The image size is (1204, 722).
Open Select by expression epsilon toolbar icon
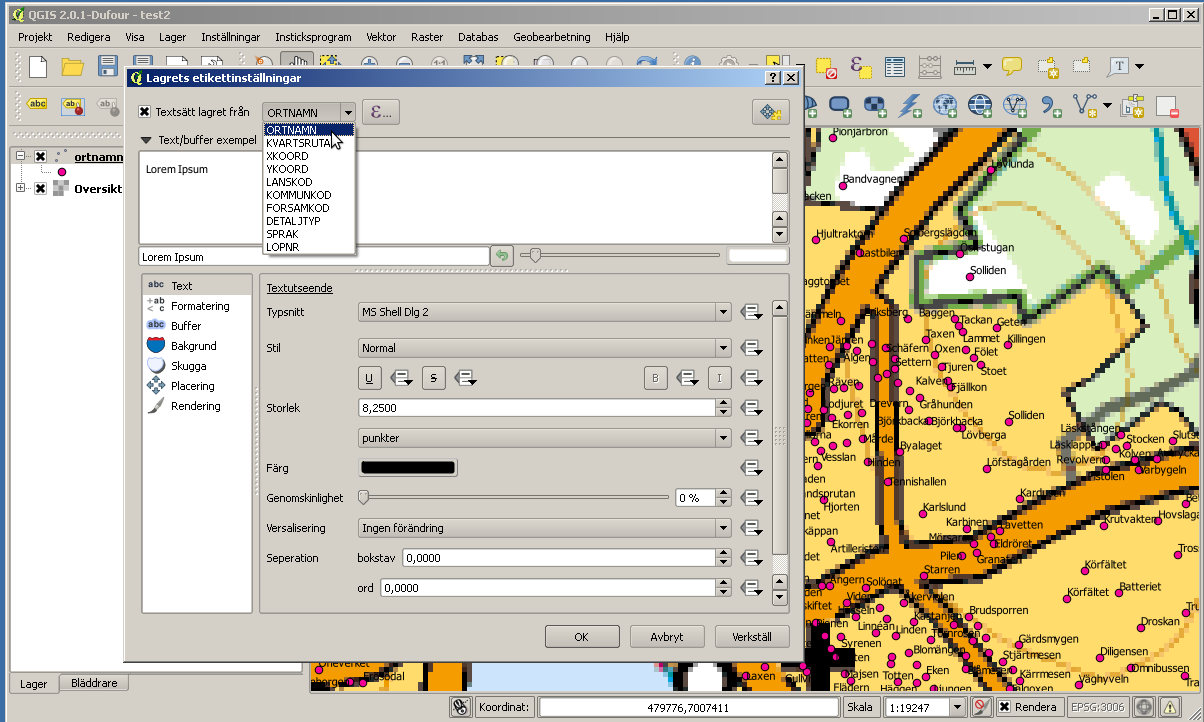click(860, 67)
